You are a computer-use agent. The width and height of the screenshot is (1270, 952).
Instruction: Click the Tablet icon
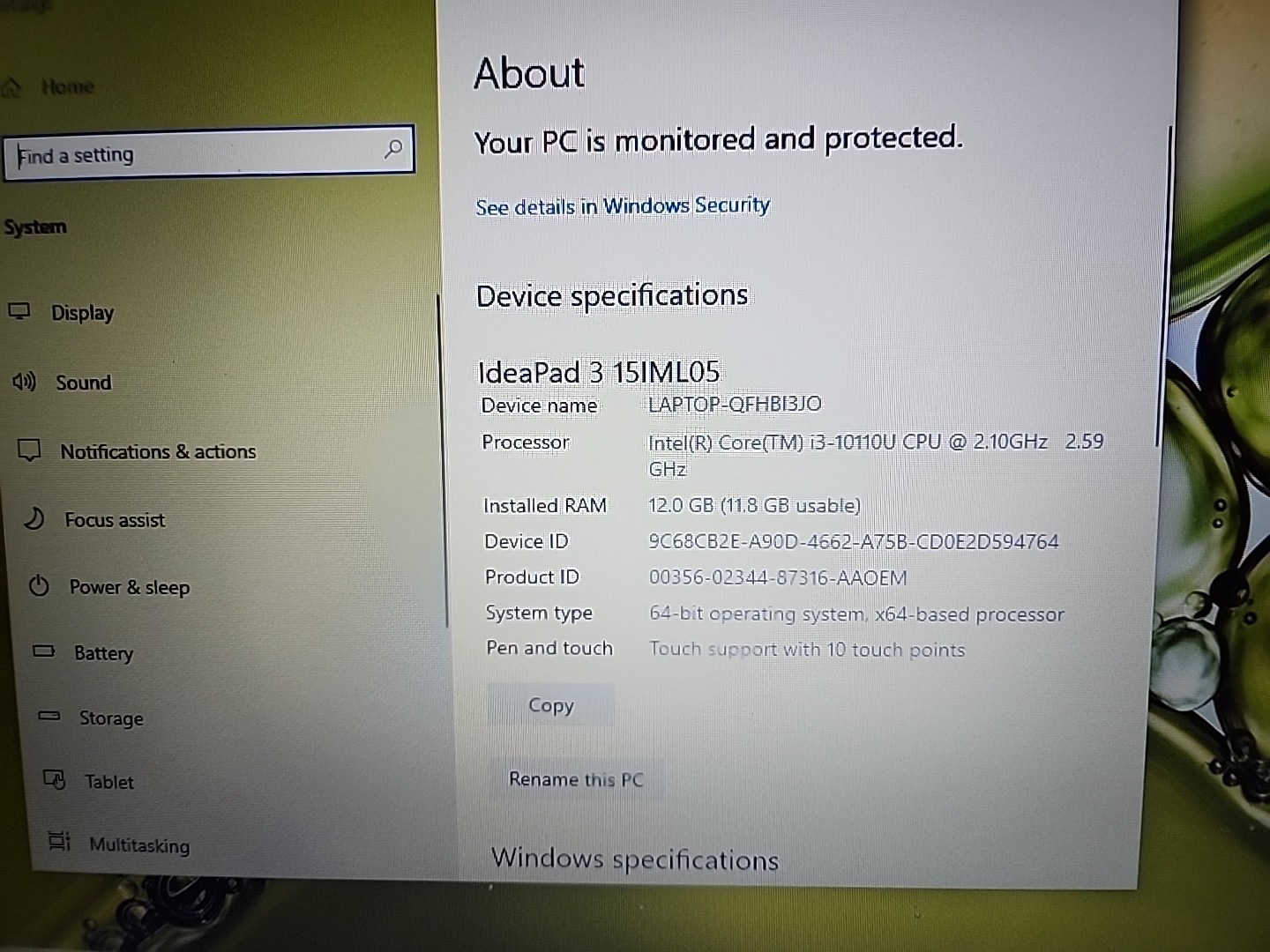point(55,780)
